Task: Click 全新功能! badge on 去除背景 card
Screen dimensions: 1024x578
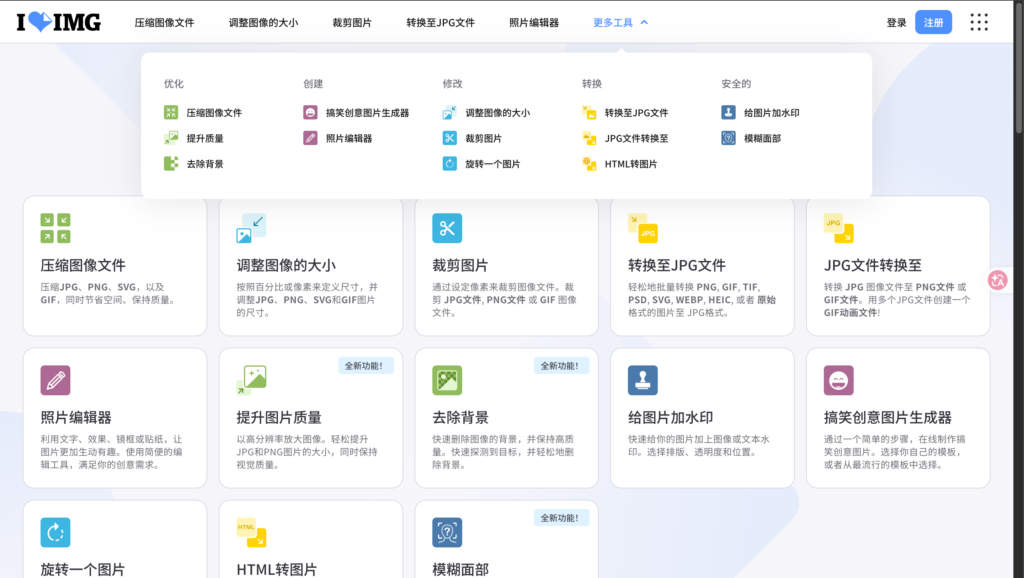Action: coord(562,366)
